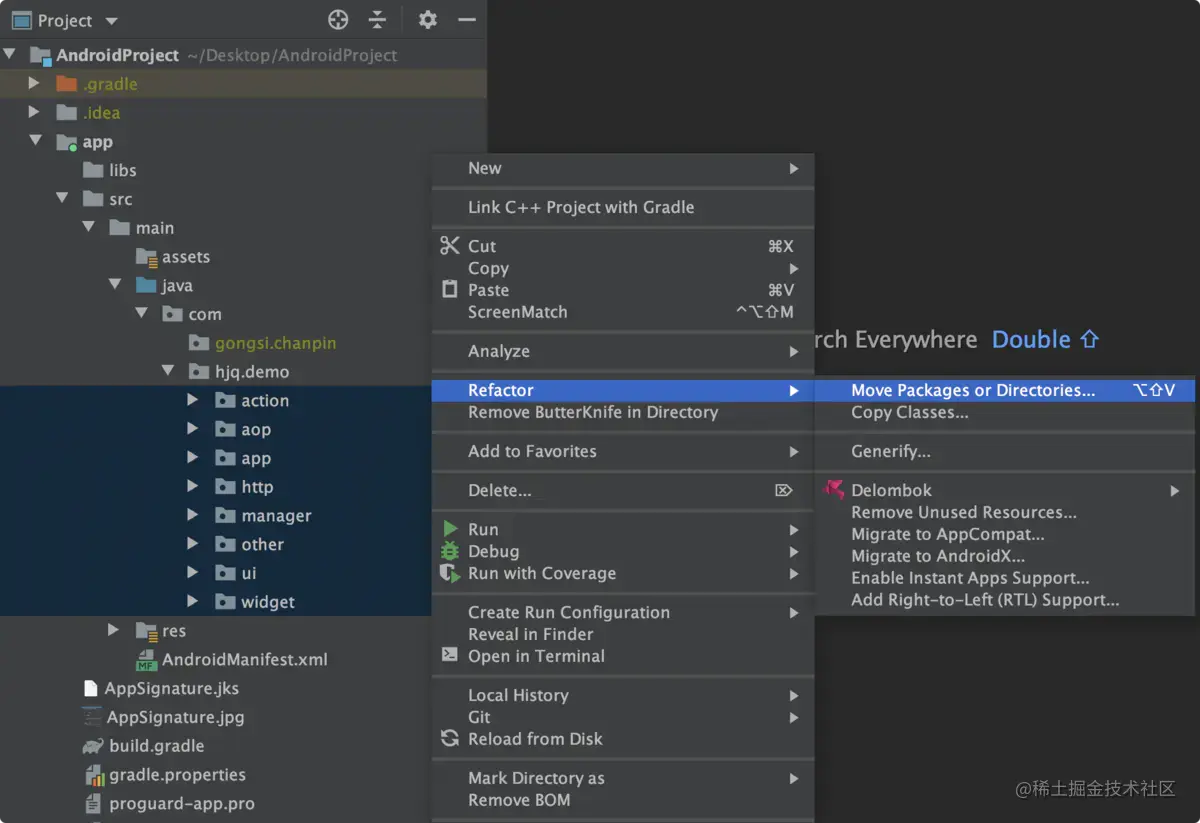This screenshot has height=823, width=1200.
Task: Open the project panel settings gear
Action: [x=428, y=20]
